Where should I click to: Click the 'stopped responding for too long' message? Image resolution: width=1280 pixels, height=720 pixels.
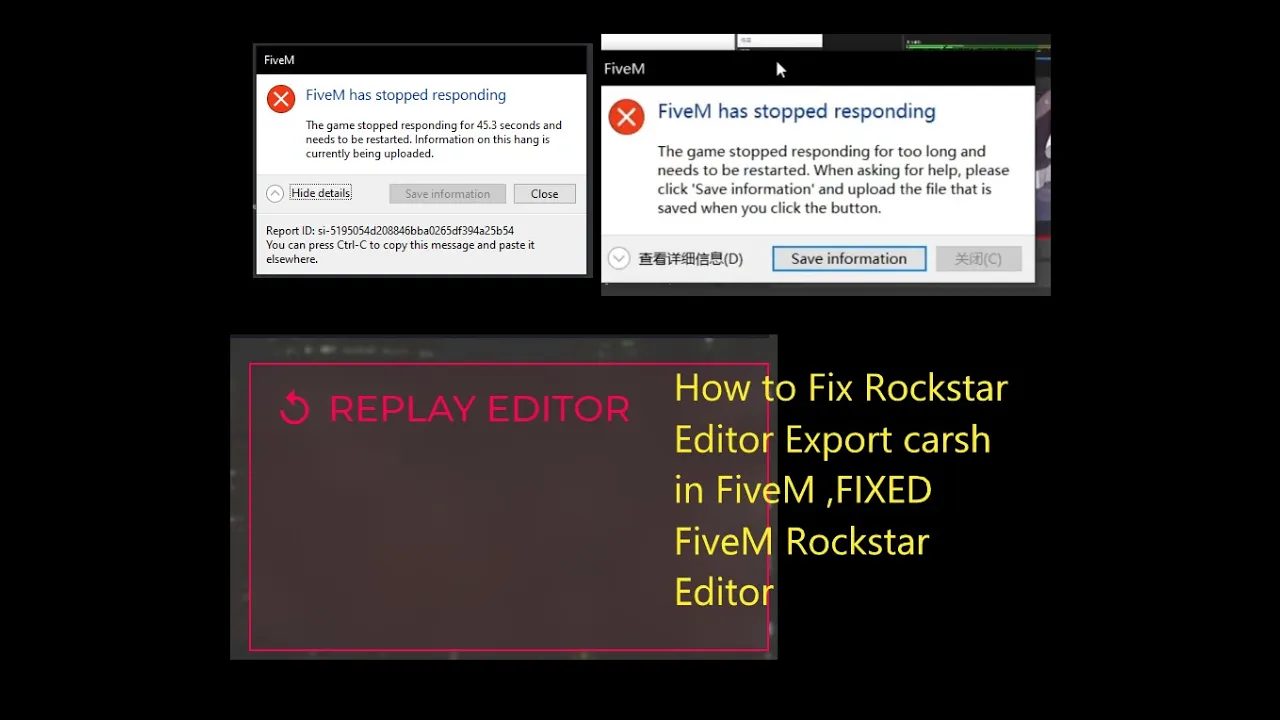833,179
